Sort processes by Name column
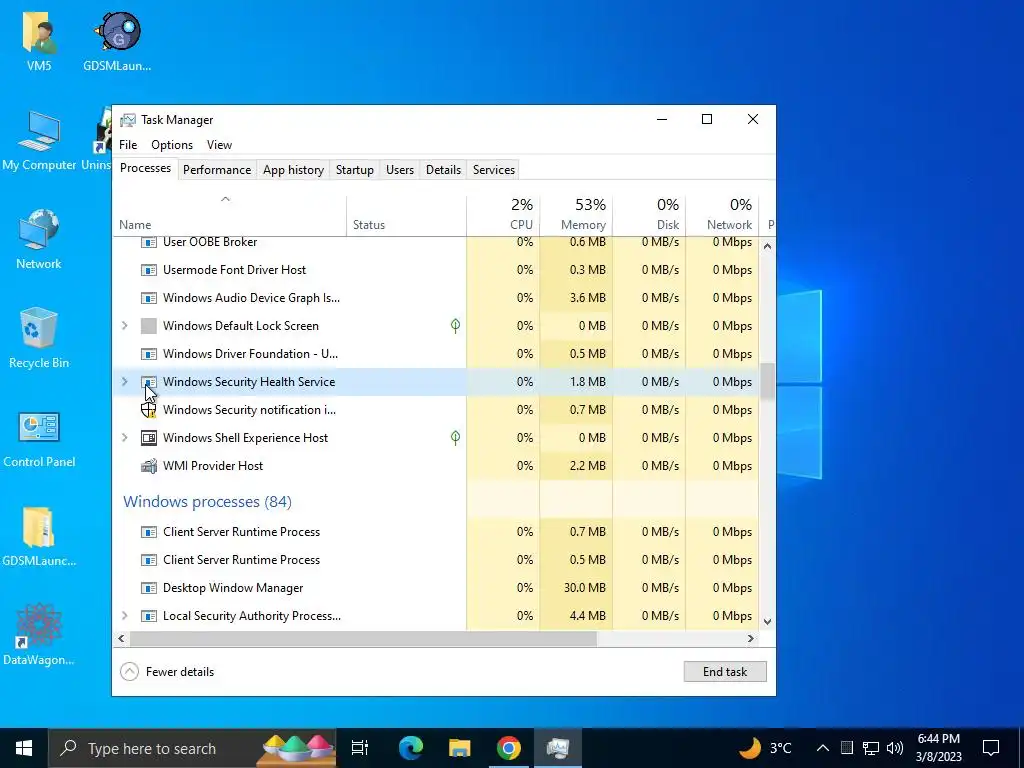 [x=229, y=215]
